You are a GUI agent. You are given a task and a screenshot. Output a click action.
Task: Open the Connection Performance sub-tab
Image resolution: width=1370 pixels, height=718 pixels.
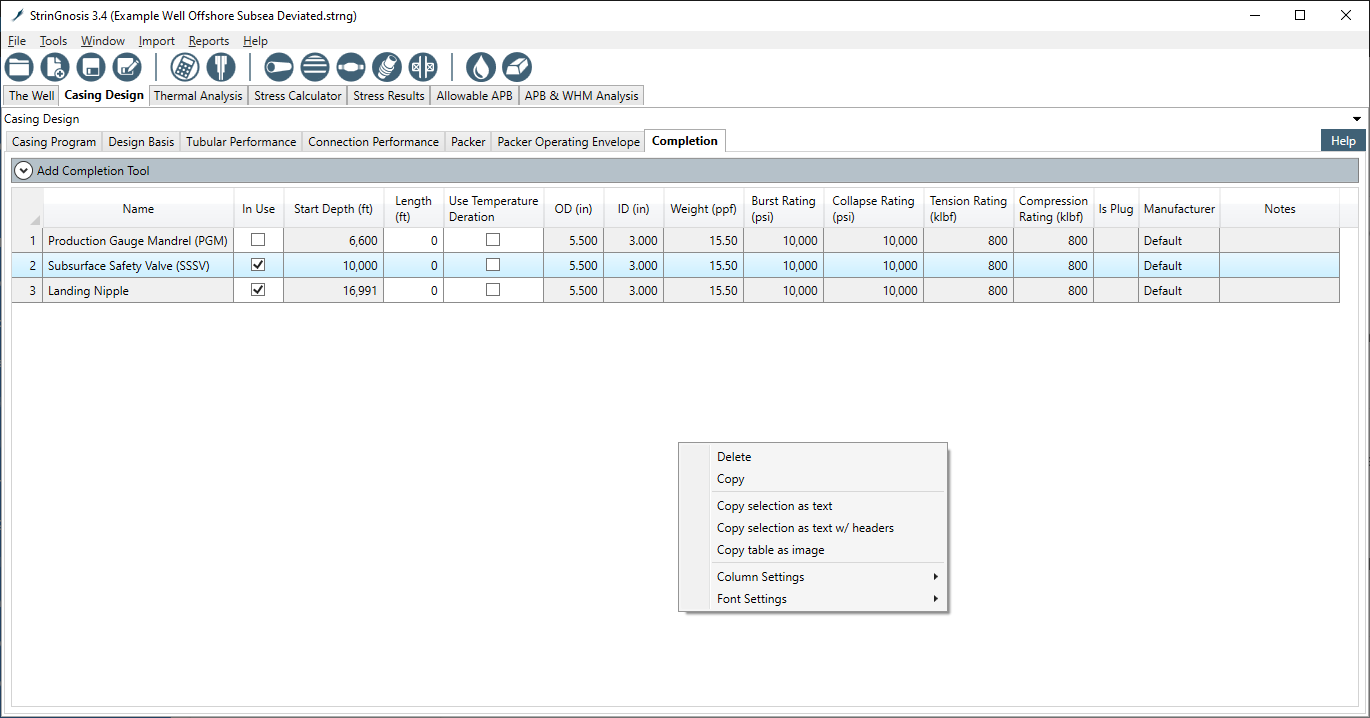(x=373, y=142)
